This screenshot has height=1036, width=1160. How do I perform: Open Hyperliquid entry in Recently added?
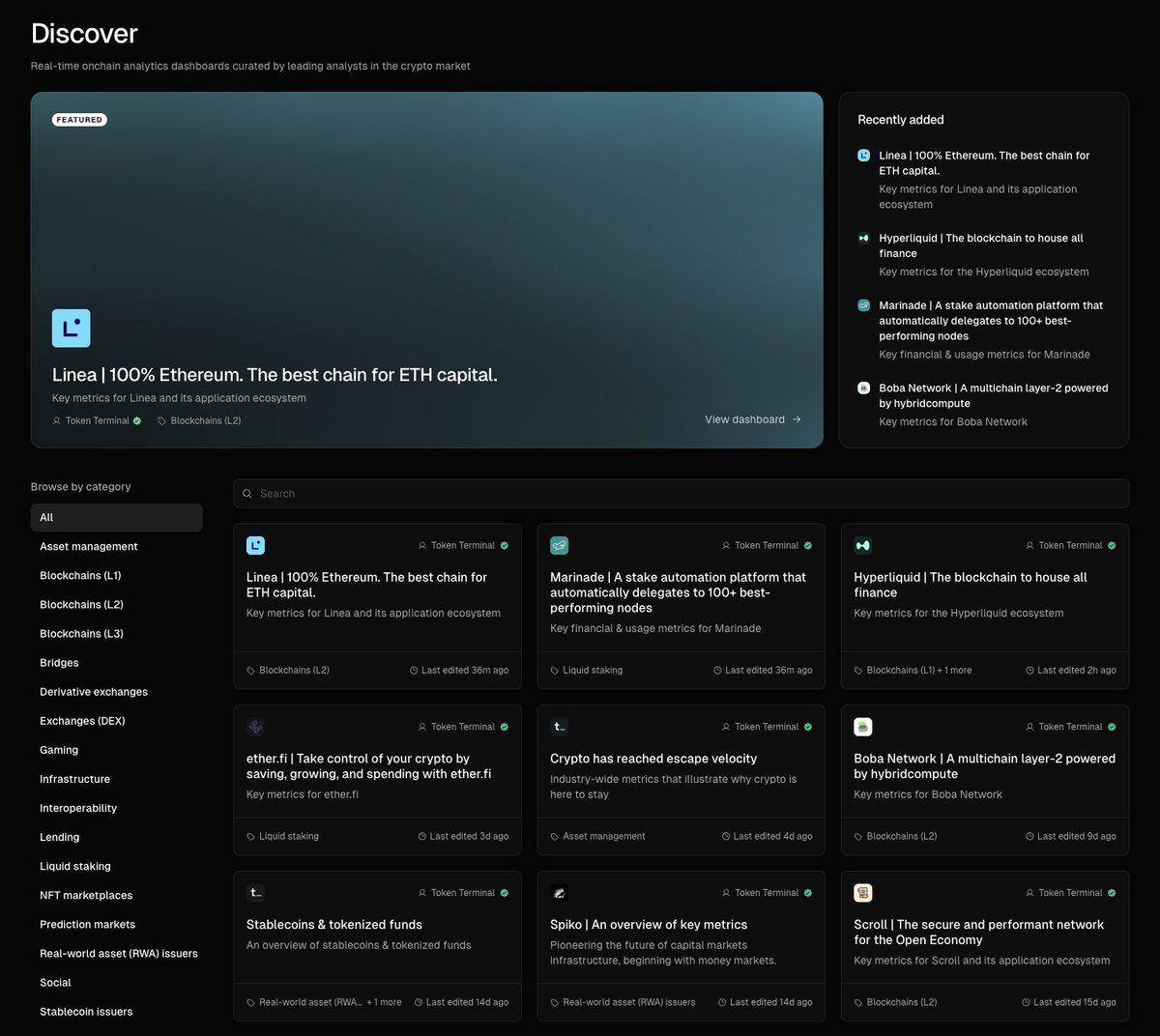[x=984, y=254]
